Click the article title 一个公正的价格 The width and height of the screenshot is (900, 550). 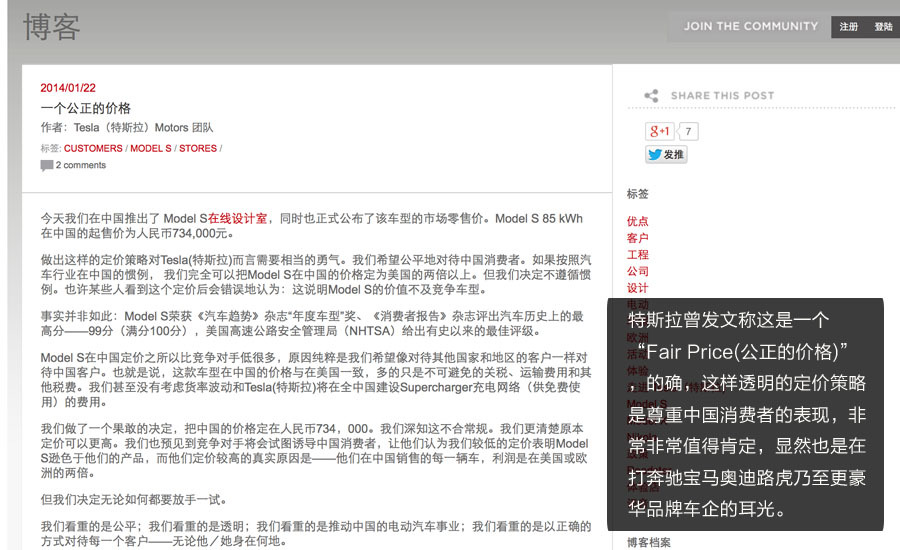pos(86,108)
